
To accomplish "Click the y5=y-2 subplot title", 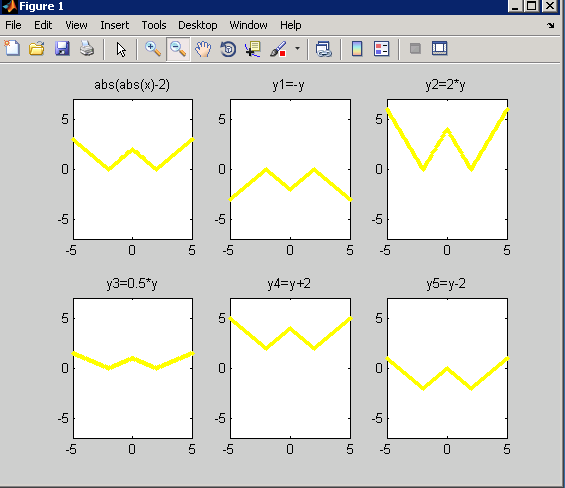I will coord(446,284).
